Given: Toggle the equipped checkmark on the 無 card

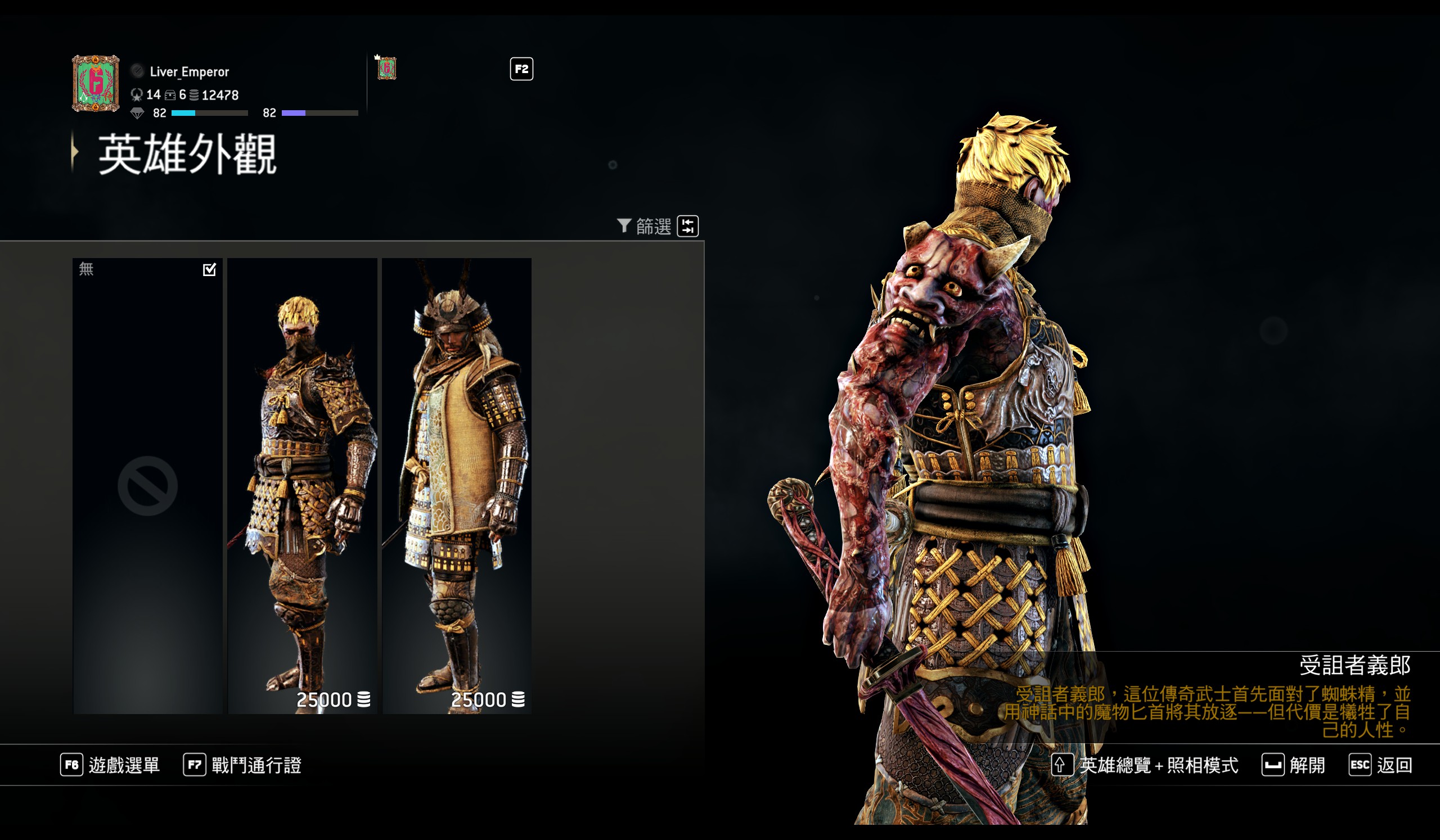Looking at the screenshot, I should click(209, 269).
